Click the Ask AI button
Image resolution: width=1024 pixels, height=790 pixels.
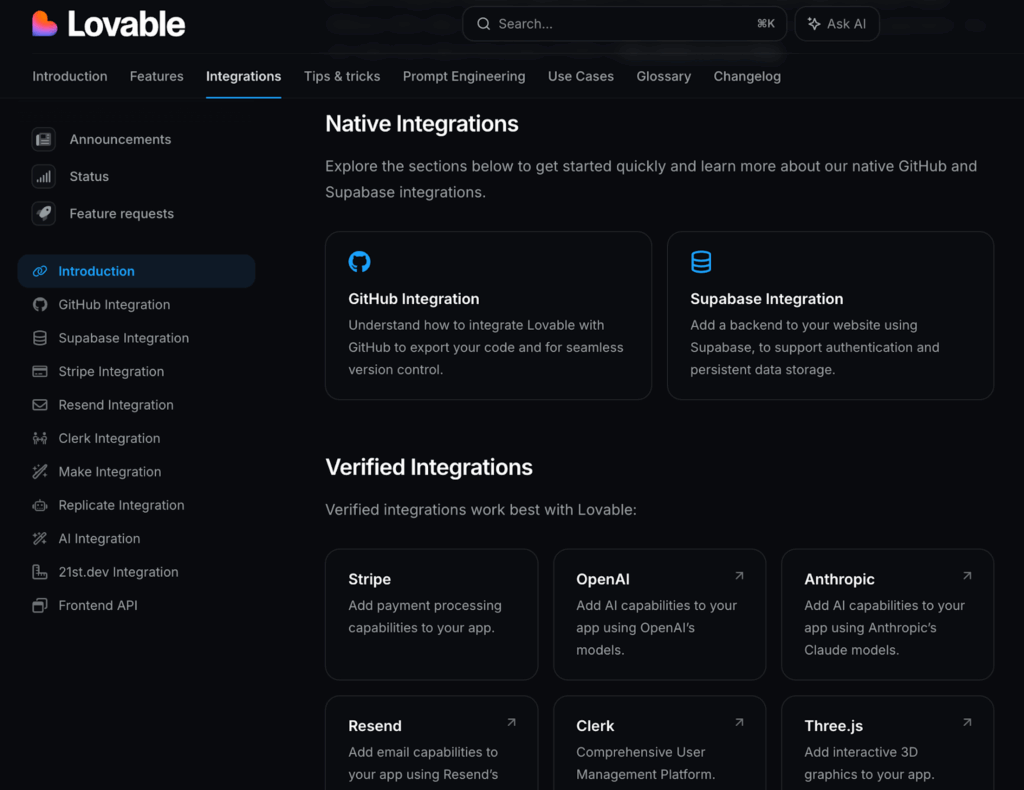point(837,24)
